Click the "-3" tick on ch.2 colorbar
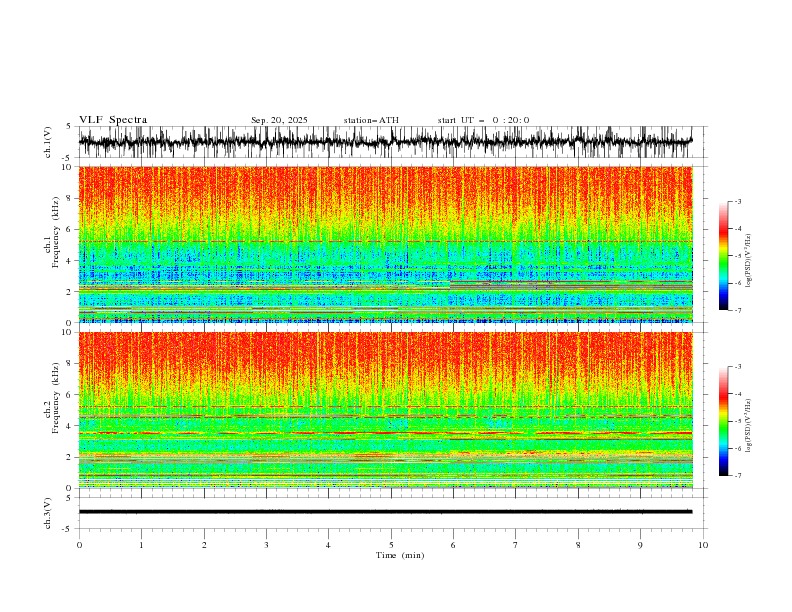The image size is (792, 612). click(x=738, y=367)
